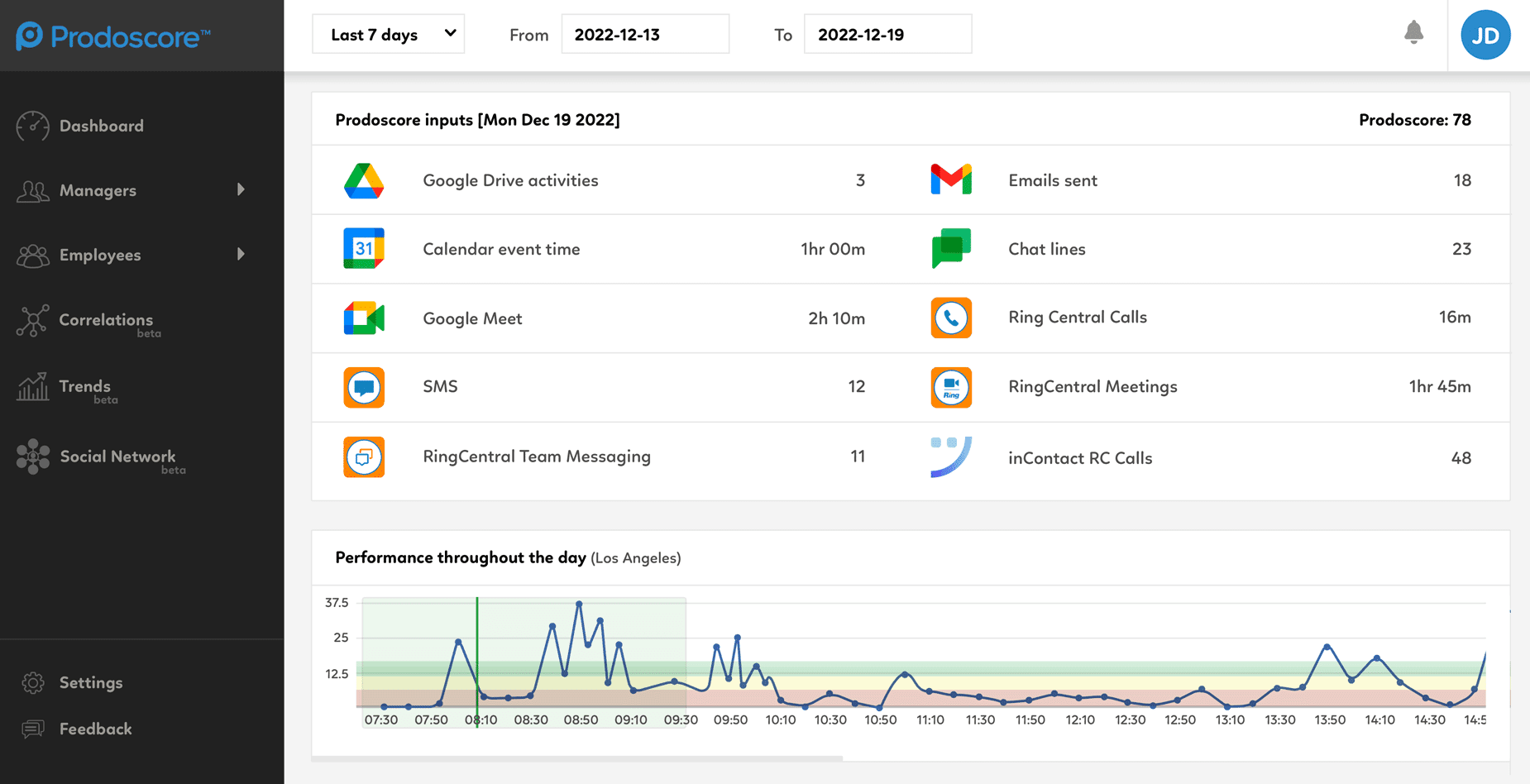Click the Google Chat icon

click(951, 249)
